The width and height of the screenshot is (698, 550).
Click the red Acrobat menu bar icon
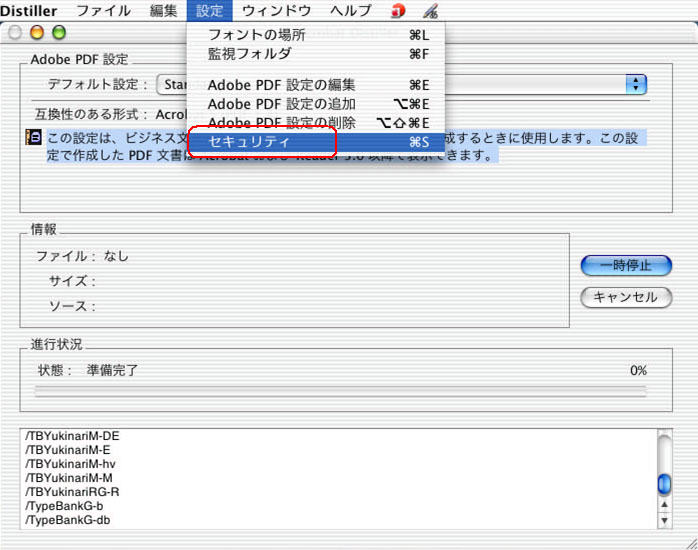pos(398,11)
